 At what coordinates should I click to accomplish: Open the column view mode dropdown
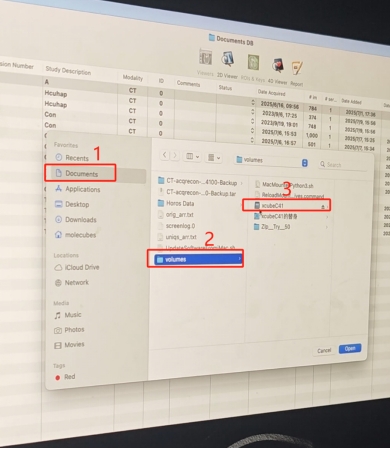pos(193,156)
